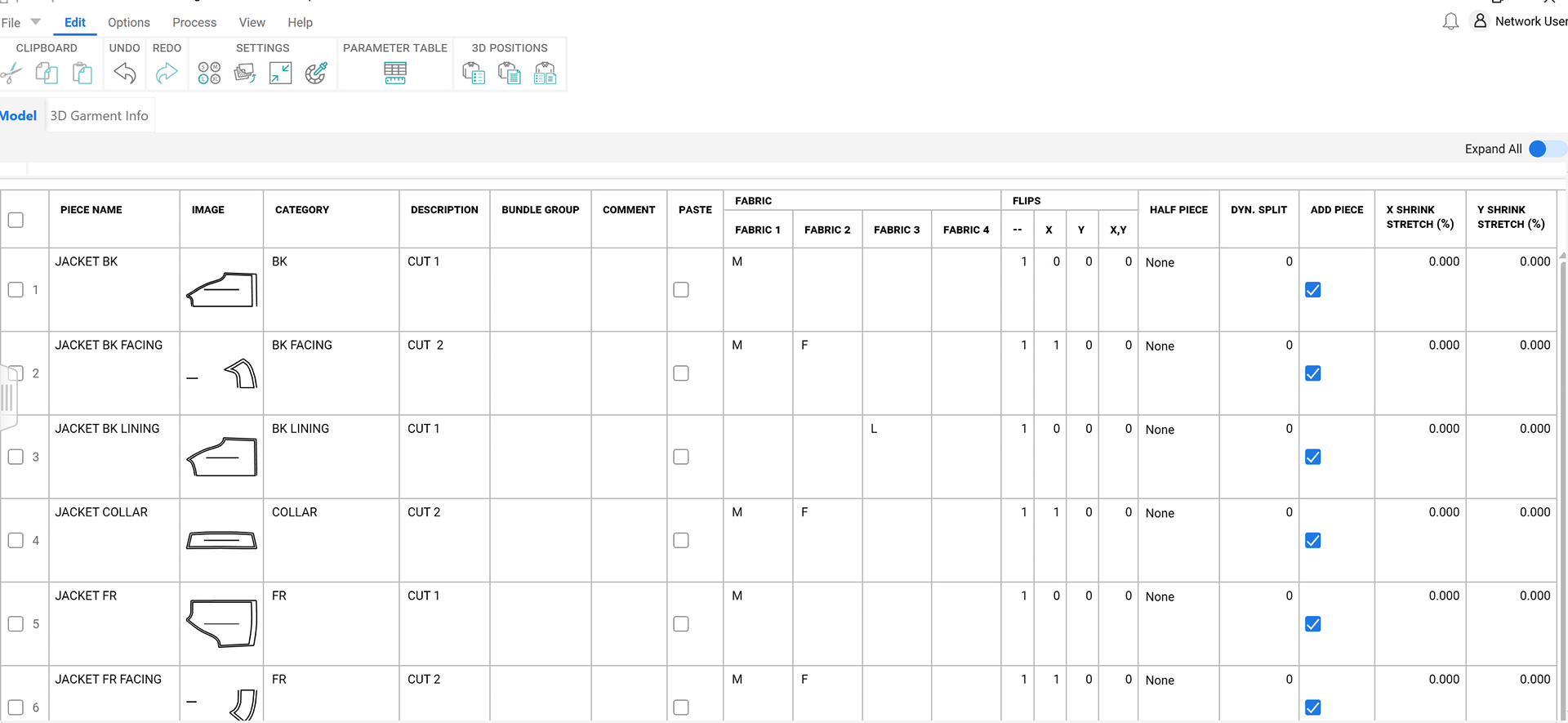Select row 3 JACKET BK LINING checkbox
Image resolution: width=1568 pixels, height=723 pixels.
(x=16, y=457)
